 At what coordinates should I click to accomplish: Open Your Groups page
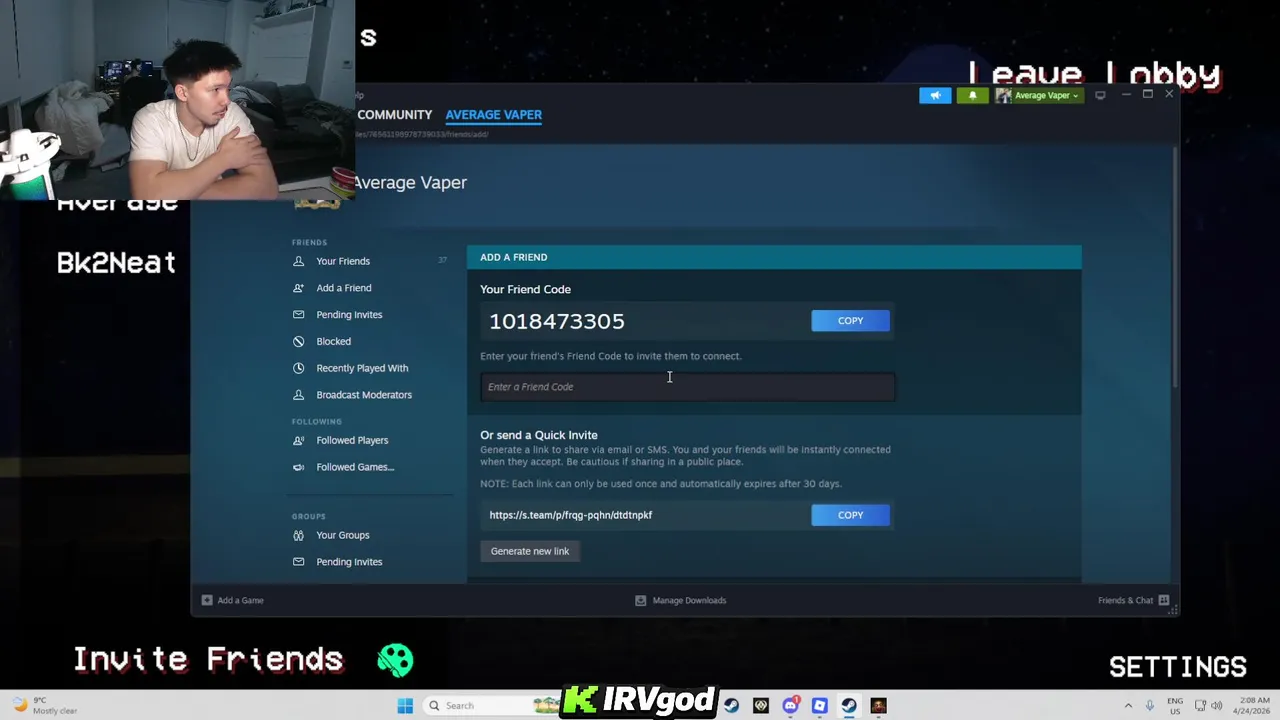[x=343, y=535]
